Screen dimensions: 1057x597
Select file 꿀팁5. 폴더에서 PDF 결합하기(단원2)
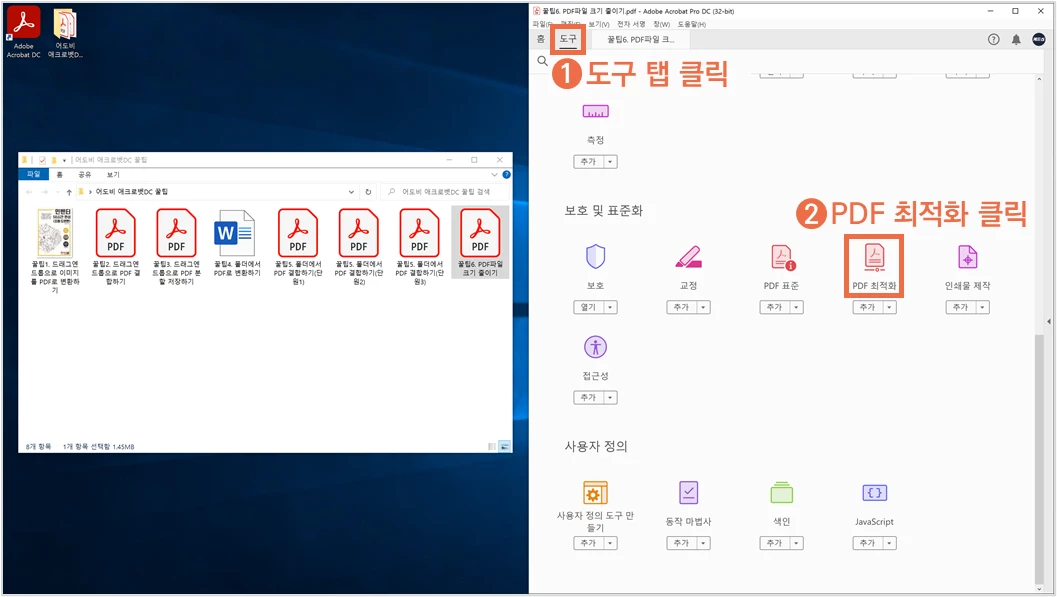[358, 247]
